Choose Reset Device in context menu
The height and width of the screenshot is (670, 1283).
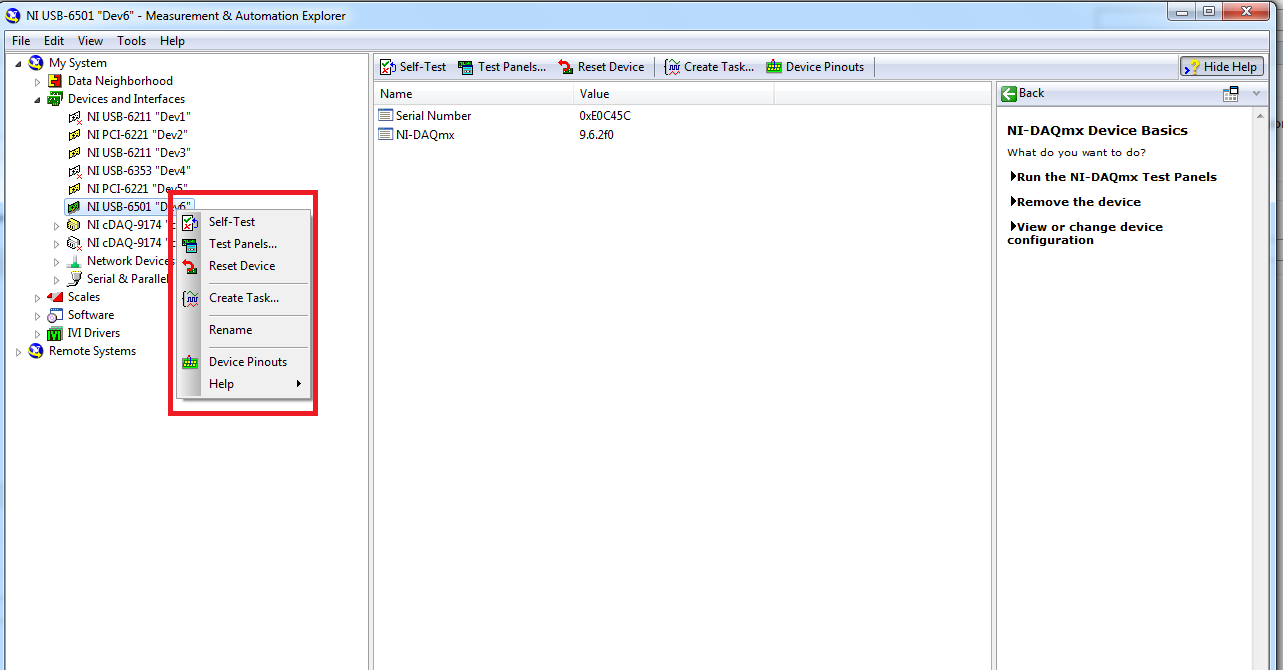click(242, 266)
